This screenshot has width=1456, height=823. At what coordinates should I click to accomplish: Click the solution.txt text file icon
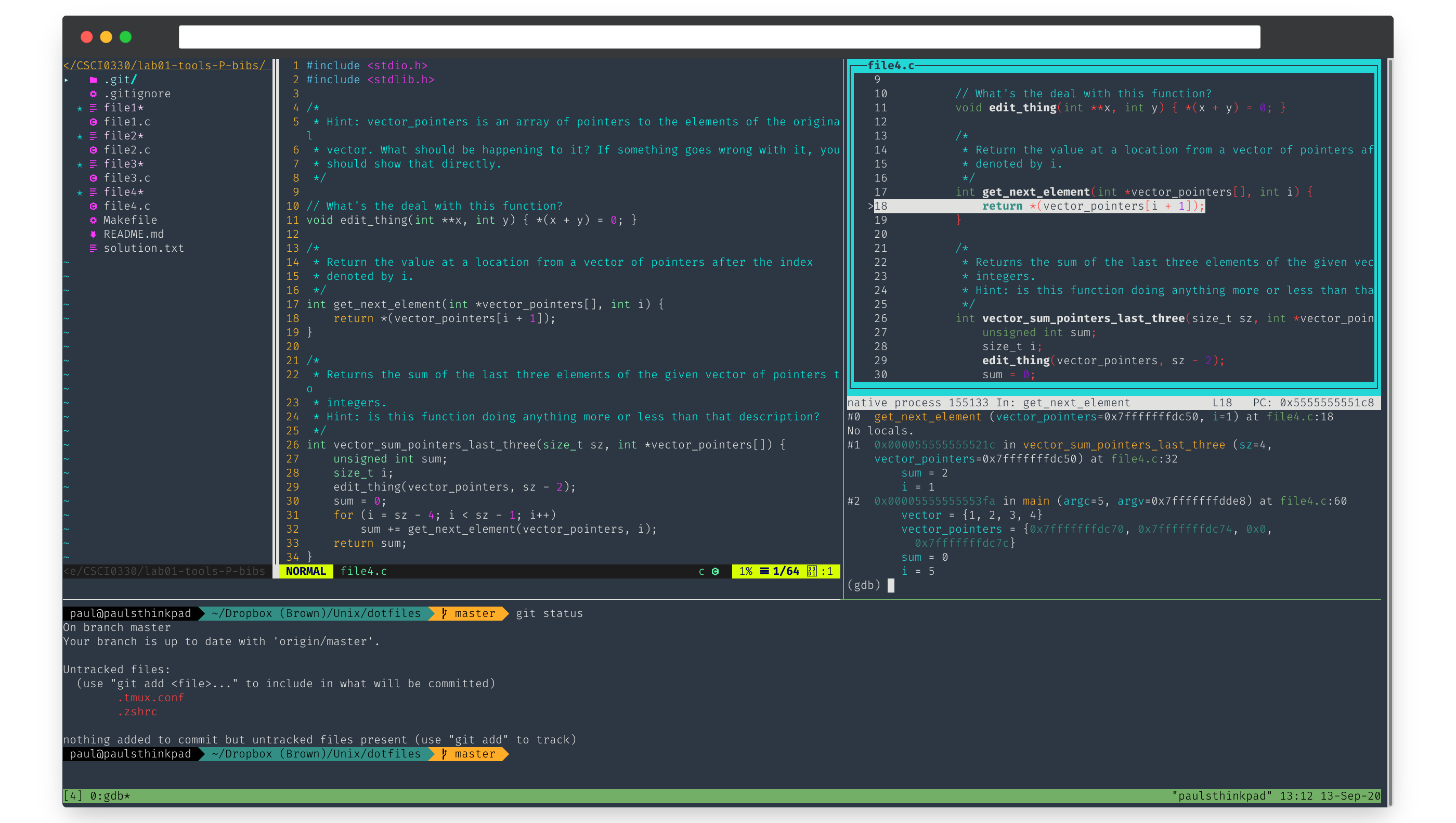pyautogui.click(x=93, y=248)
